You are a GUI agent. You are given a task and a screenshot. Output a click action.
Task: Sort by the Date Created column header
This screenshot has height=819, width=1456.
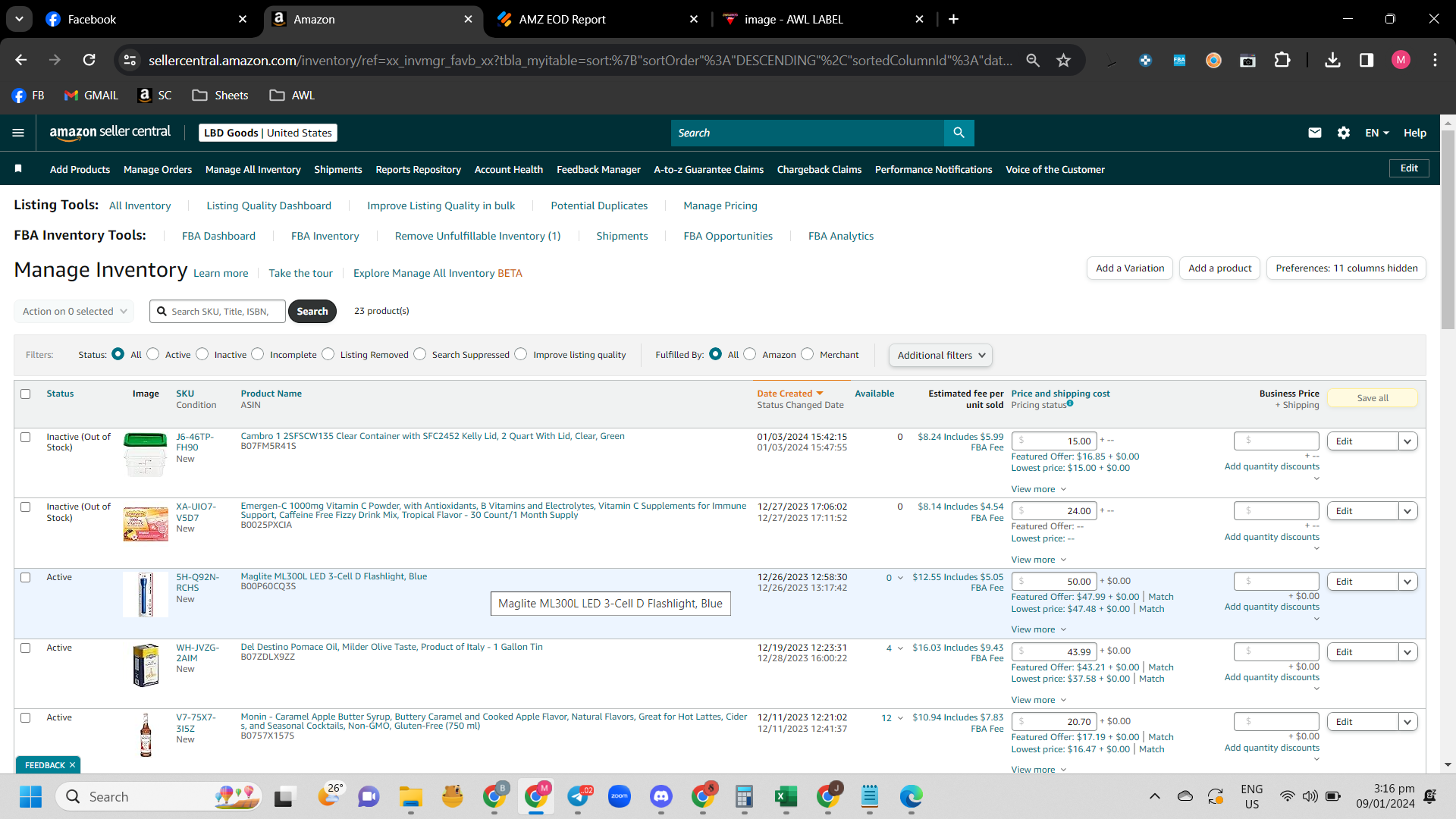789,394
